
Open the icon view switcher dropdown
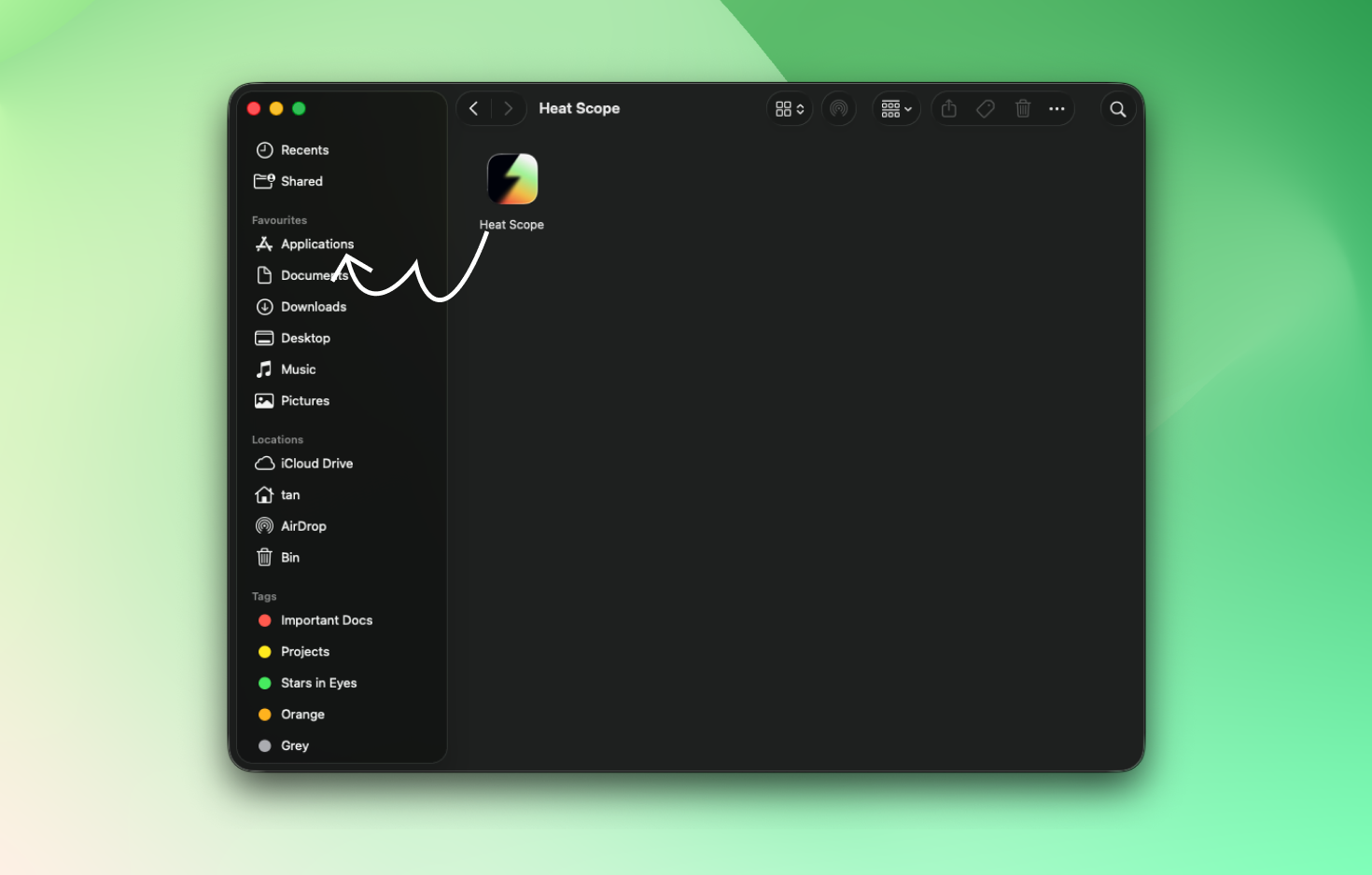790,109
